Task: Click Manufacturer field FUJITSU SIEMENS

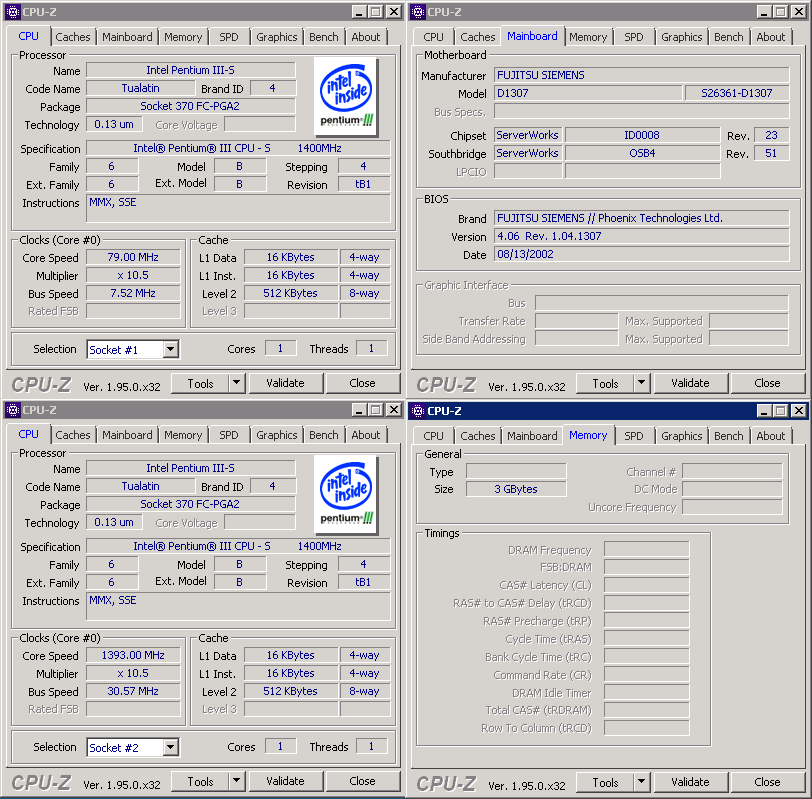Action: [x=642, y=75]
